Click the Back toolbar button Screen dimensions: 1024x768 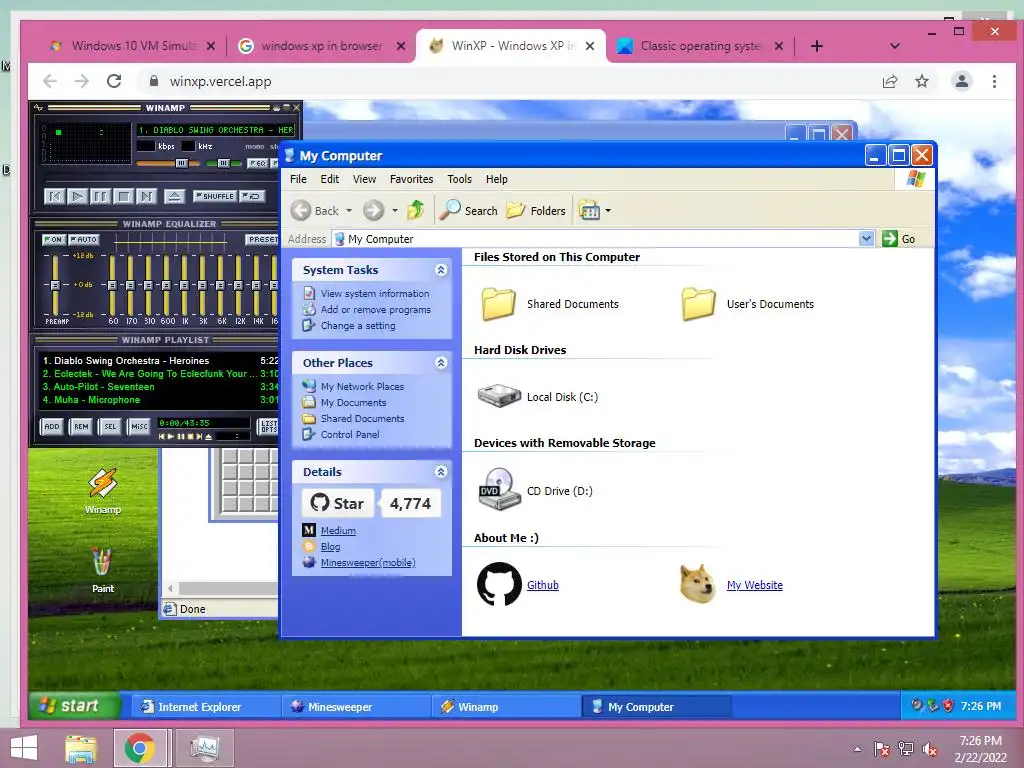click(315, 210)
